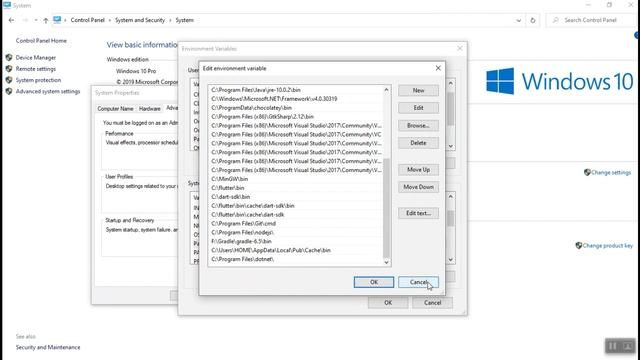Viewport: 640px width, 360px height.
Task: Cancel the Edit environment variable dialog
Action: tap(418, 282)
